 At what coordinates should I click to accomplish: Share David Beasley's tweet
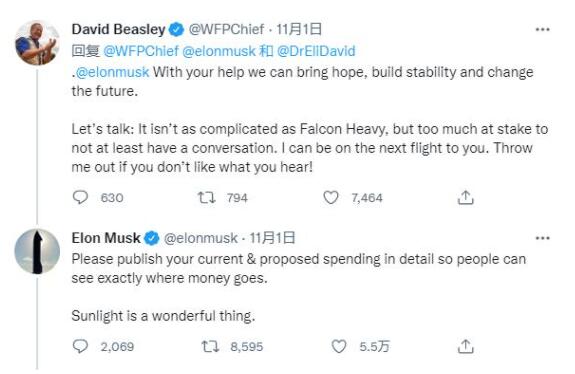(x=465, y=198)
